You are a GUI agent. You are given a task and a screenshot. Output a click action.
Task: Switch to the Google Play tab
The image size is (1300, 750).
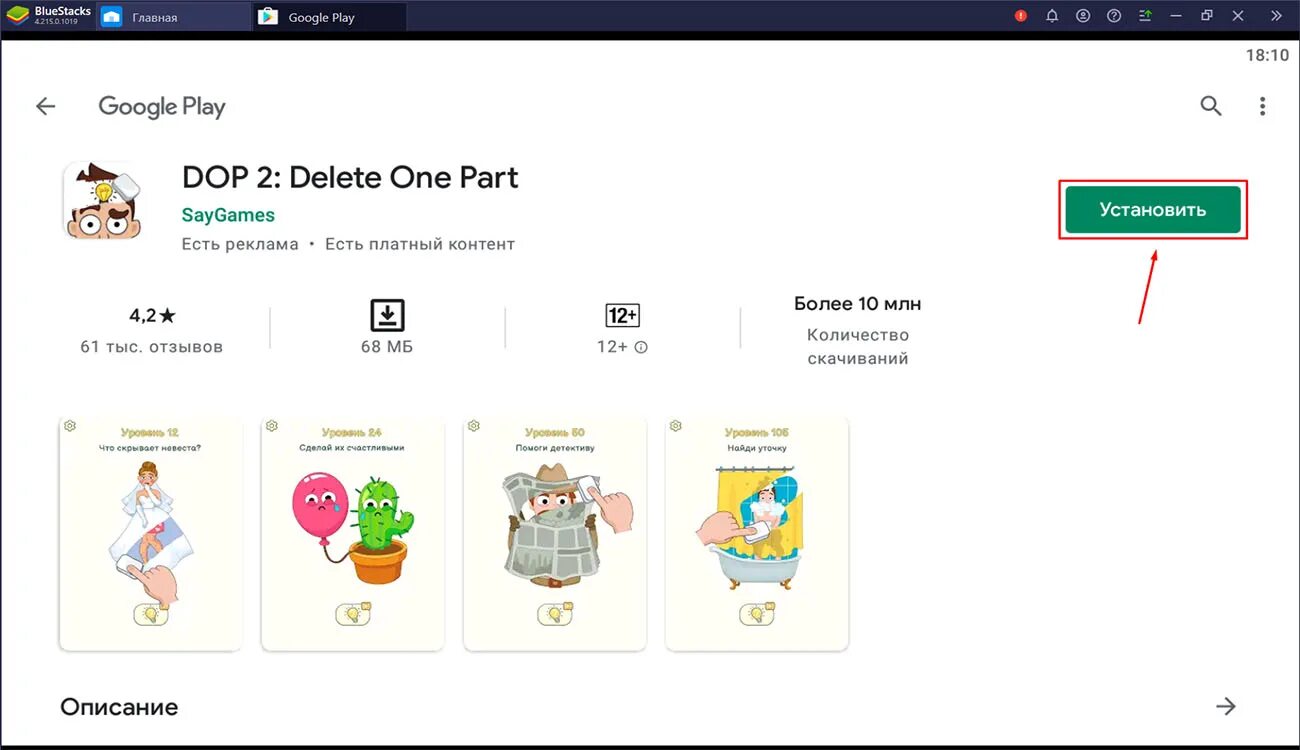tap(330, 17)
